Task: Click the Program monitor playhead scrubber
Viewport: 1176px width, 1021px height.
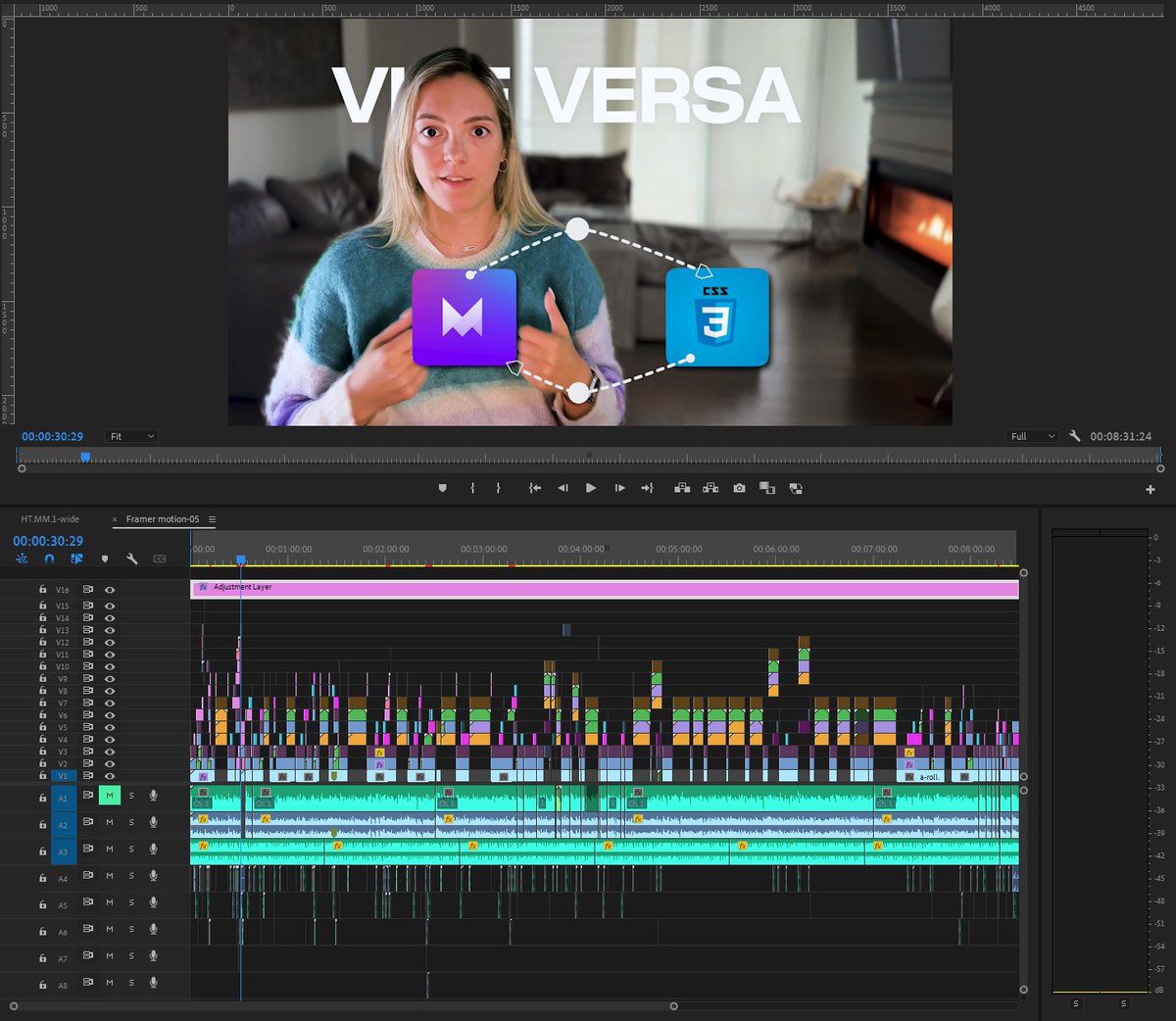Action: click(85, 457)
